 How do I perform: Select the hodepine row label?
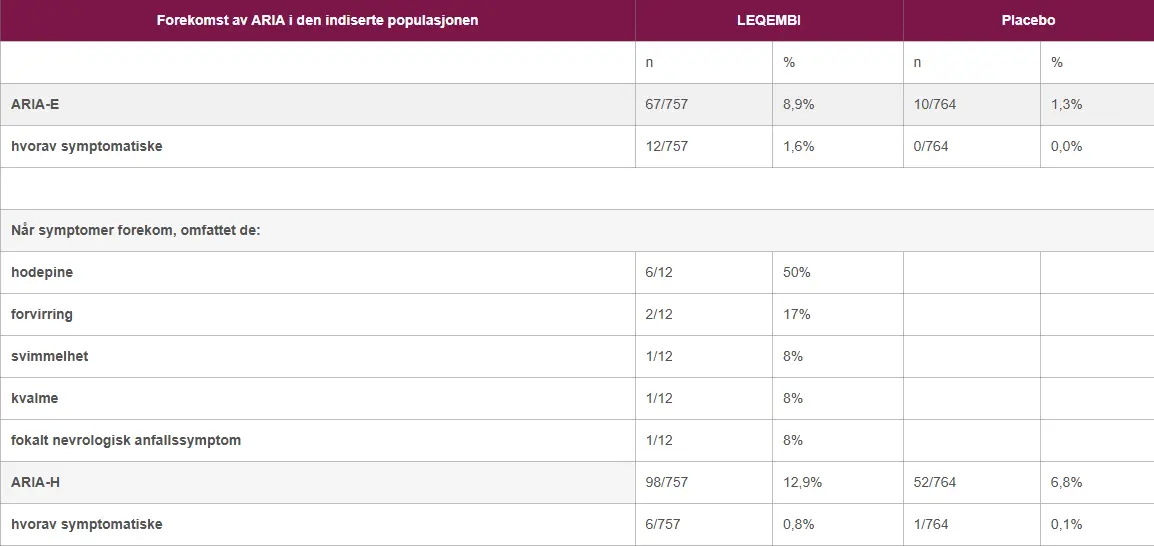coord(42,272)
